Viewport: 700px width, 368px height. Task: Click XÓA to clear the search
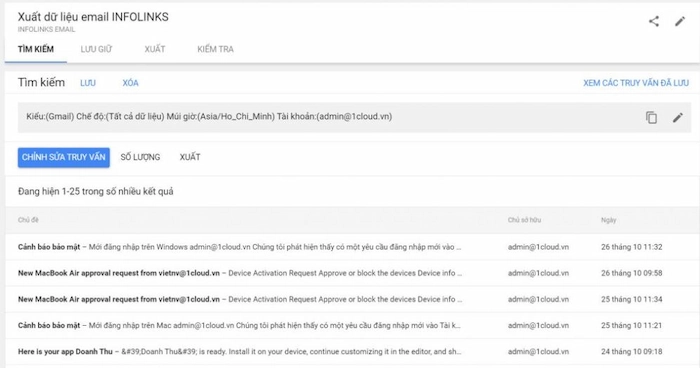click(x=130, y=83)
